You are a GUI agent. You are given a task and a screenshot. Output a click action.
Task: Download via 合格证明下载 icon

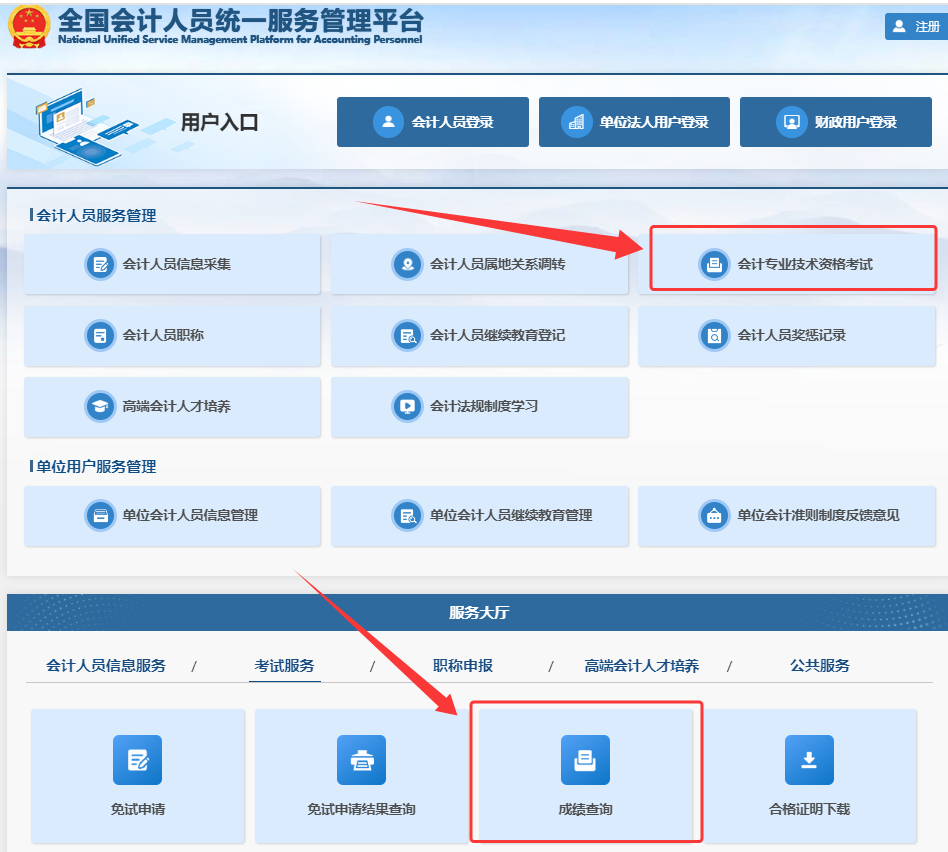(809, 776)
